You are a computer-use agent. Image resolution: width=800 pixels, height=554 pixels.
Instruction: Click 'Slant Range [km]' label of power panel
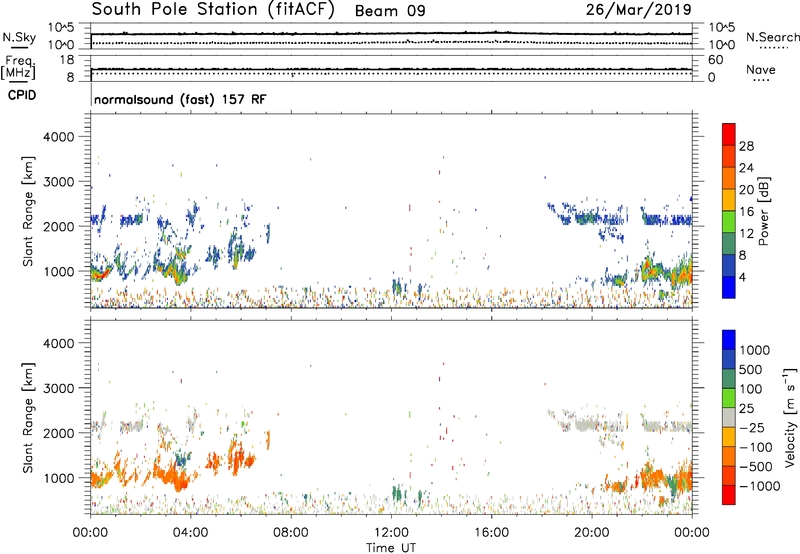click(28, 211)
